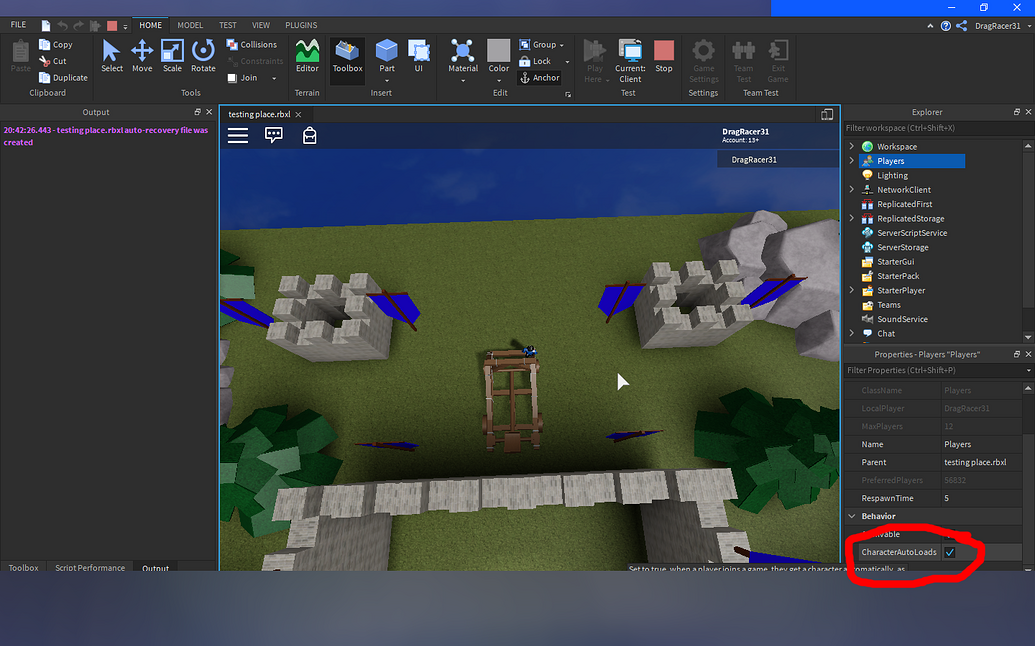The image size is (1035, 646).
Task: Stop the running test
Action: click(x=664, y=56)
